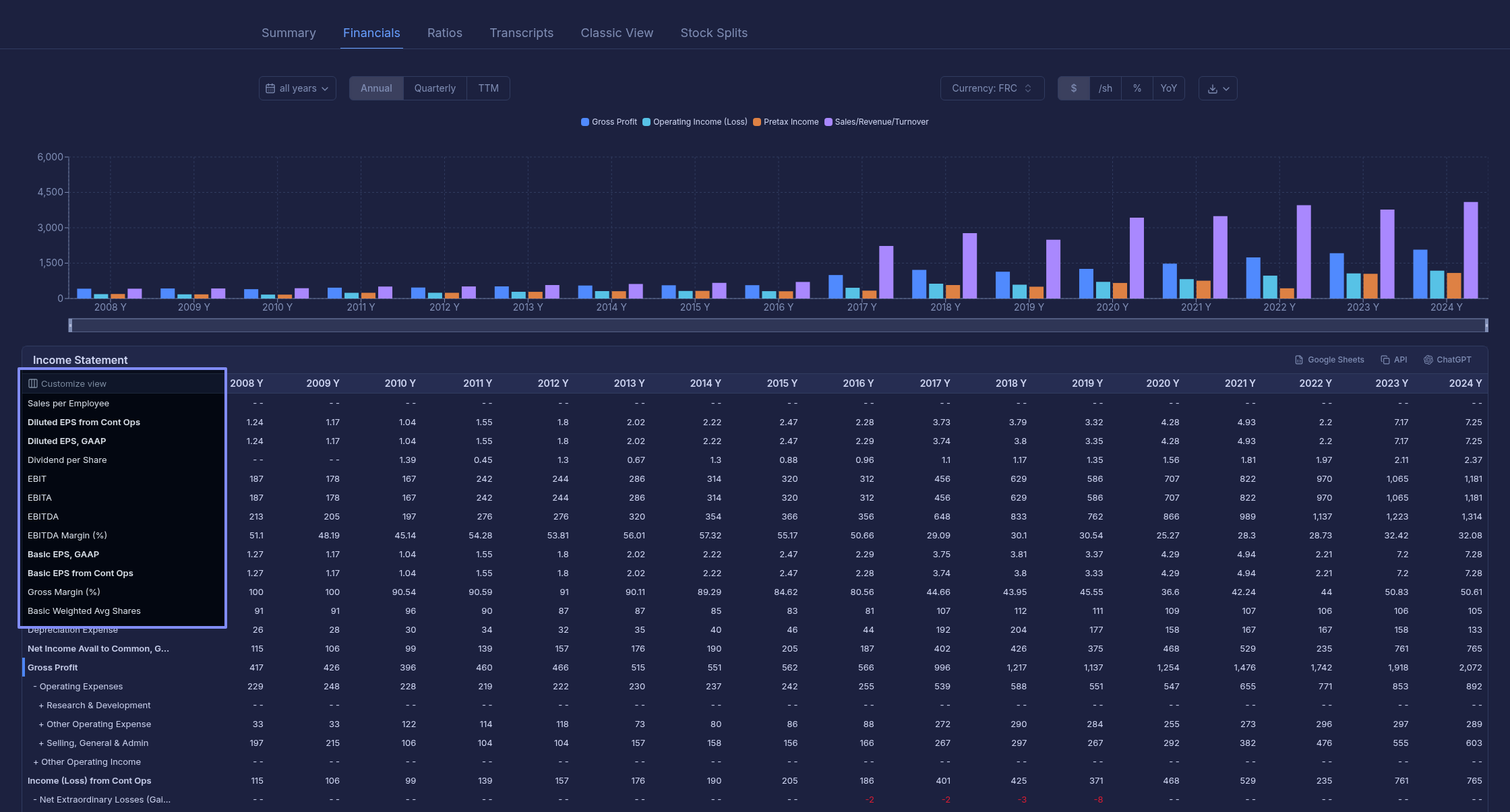
Task: Open the ChatGPT icon link
Action: click(1428, 360)
